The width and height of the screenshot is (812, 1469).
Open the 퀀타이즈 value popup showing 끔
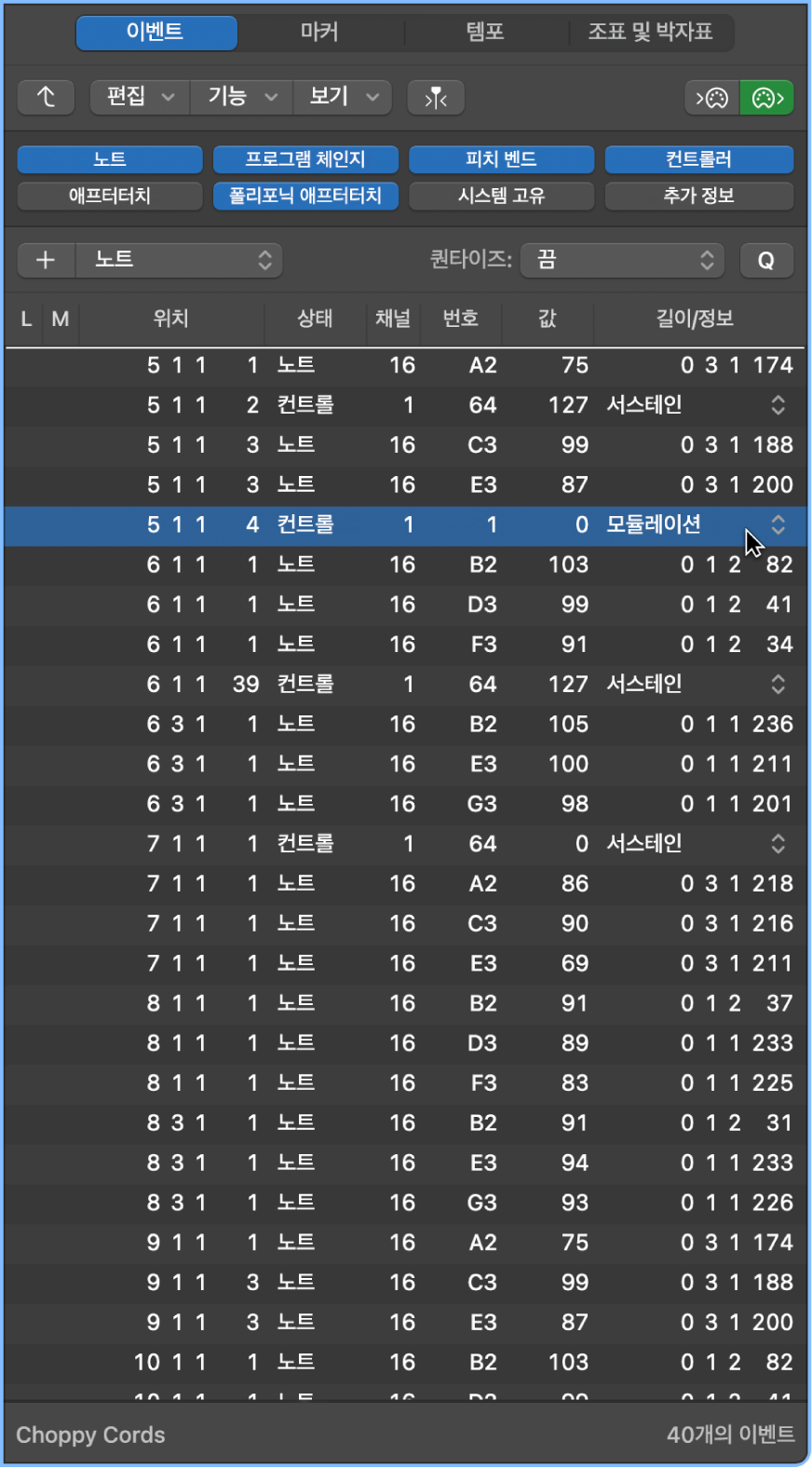[622, 260]
